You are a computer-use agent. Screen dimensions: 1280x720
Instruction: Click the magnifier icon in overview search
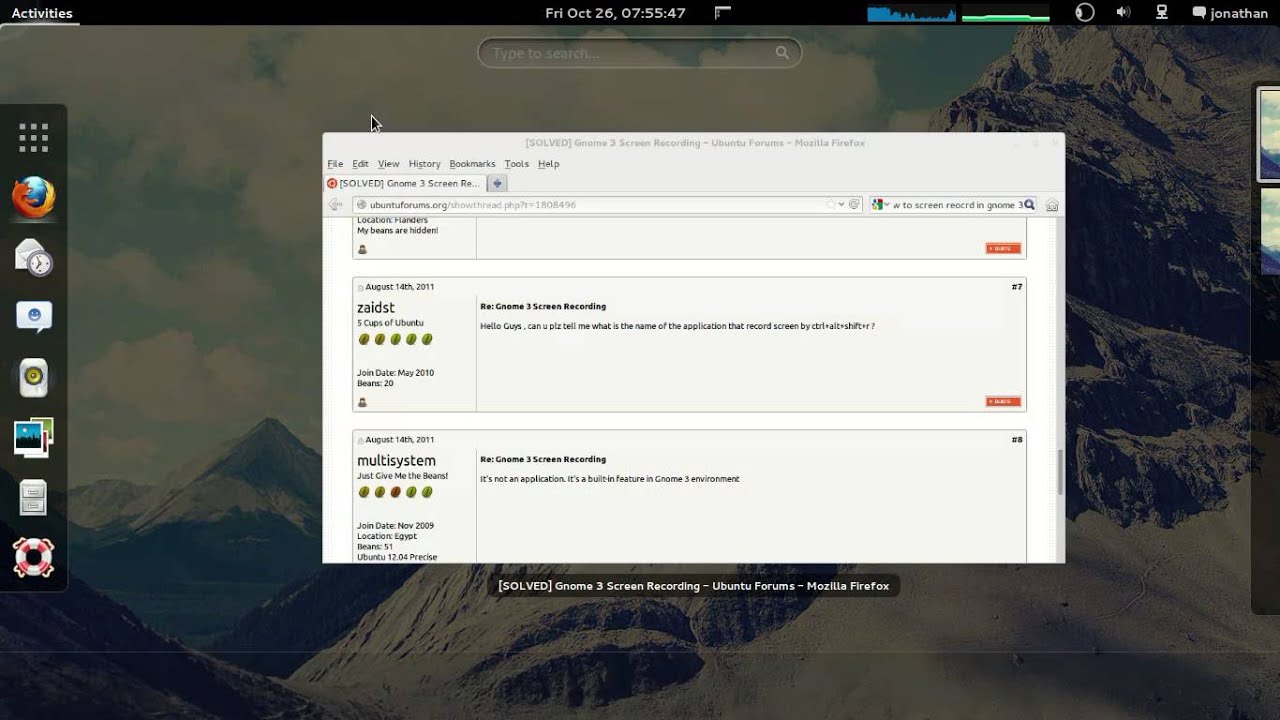(782, 53)
